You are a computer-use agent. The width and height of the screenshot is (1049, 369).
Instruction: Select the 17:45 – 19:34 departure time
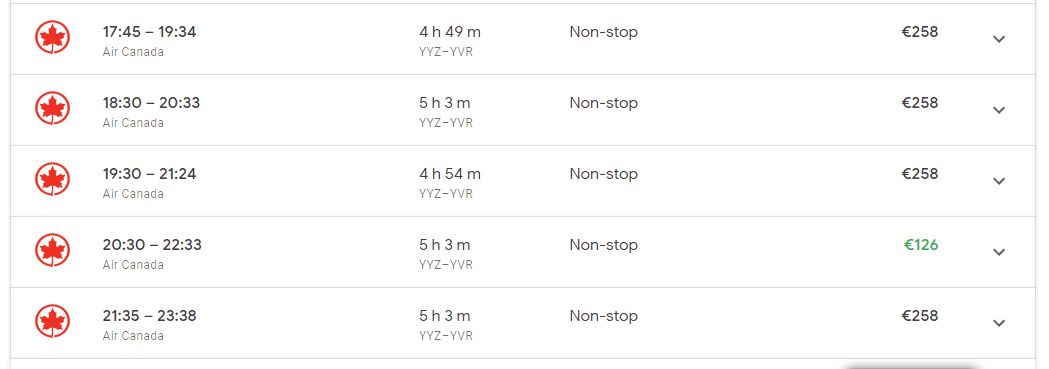(x=149, y=32)
